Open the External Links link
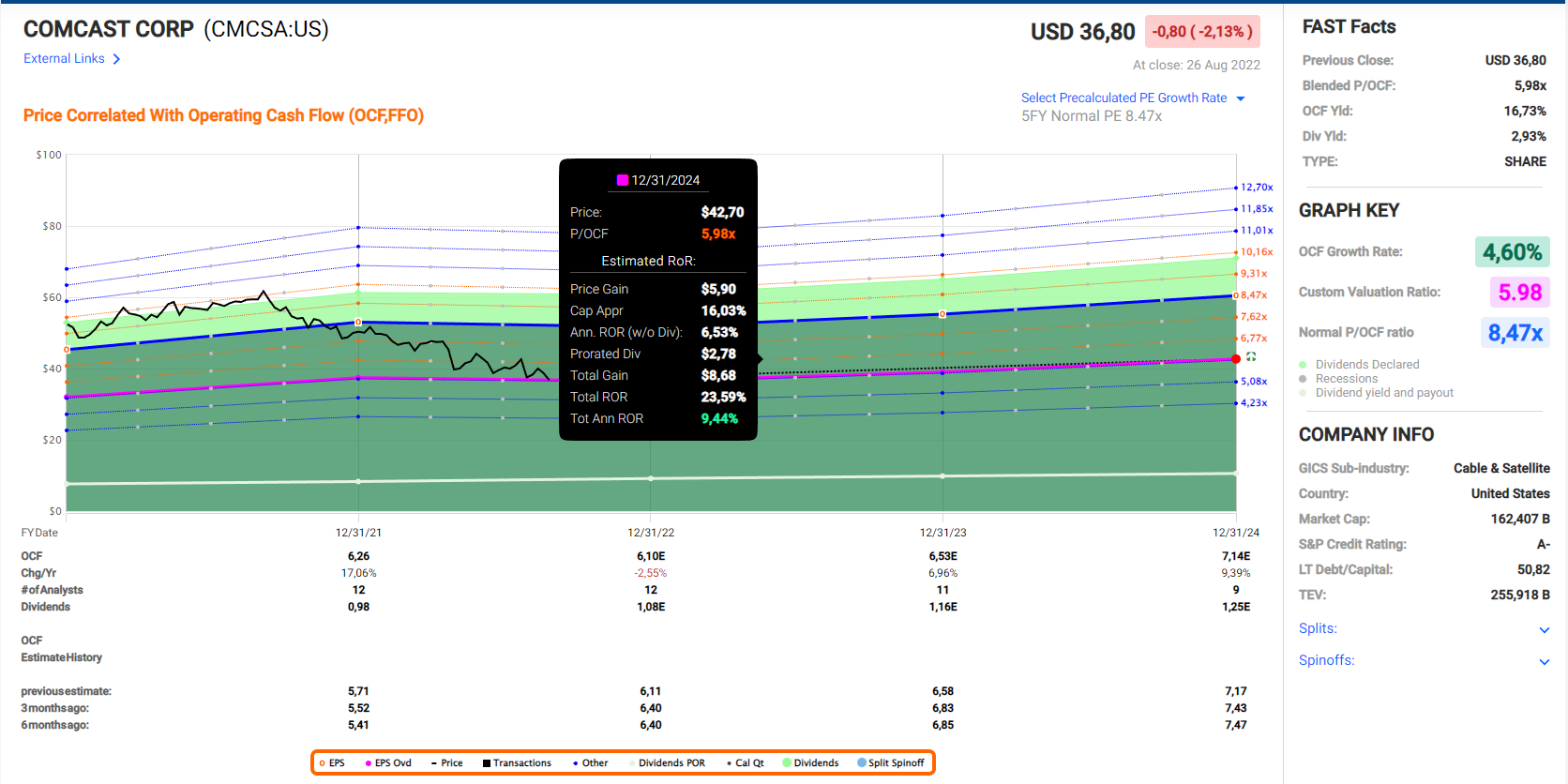The height and width of the screenshot is (784, 1568). [64, 59]
